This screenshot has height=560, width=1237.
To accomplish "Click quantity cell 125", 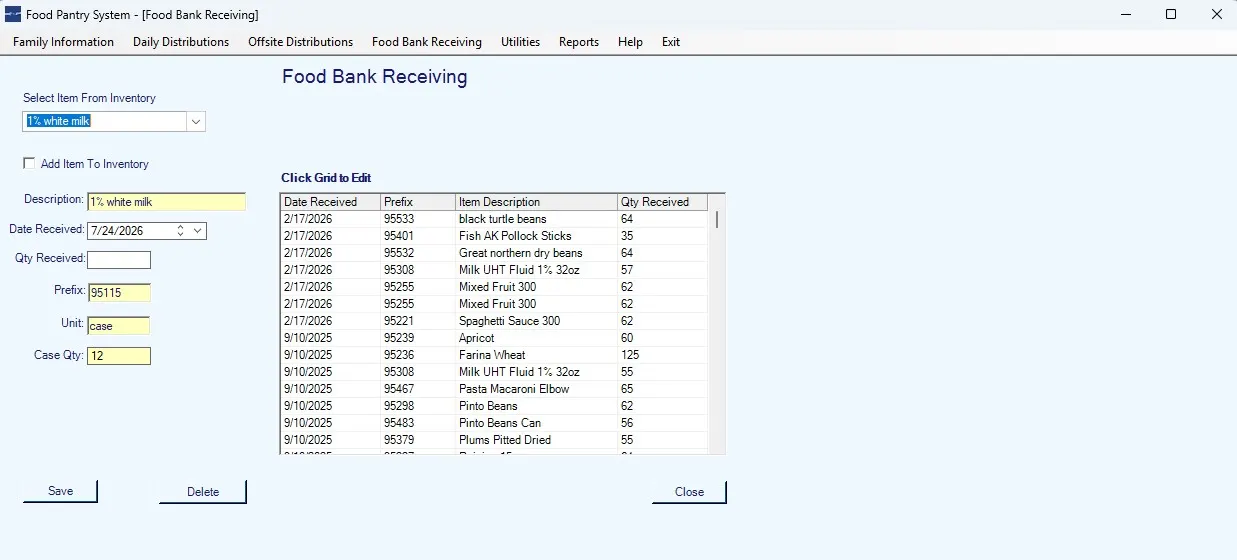I will point(662,355).
